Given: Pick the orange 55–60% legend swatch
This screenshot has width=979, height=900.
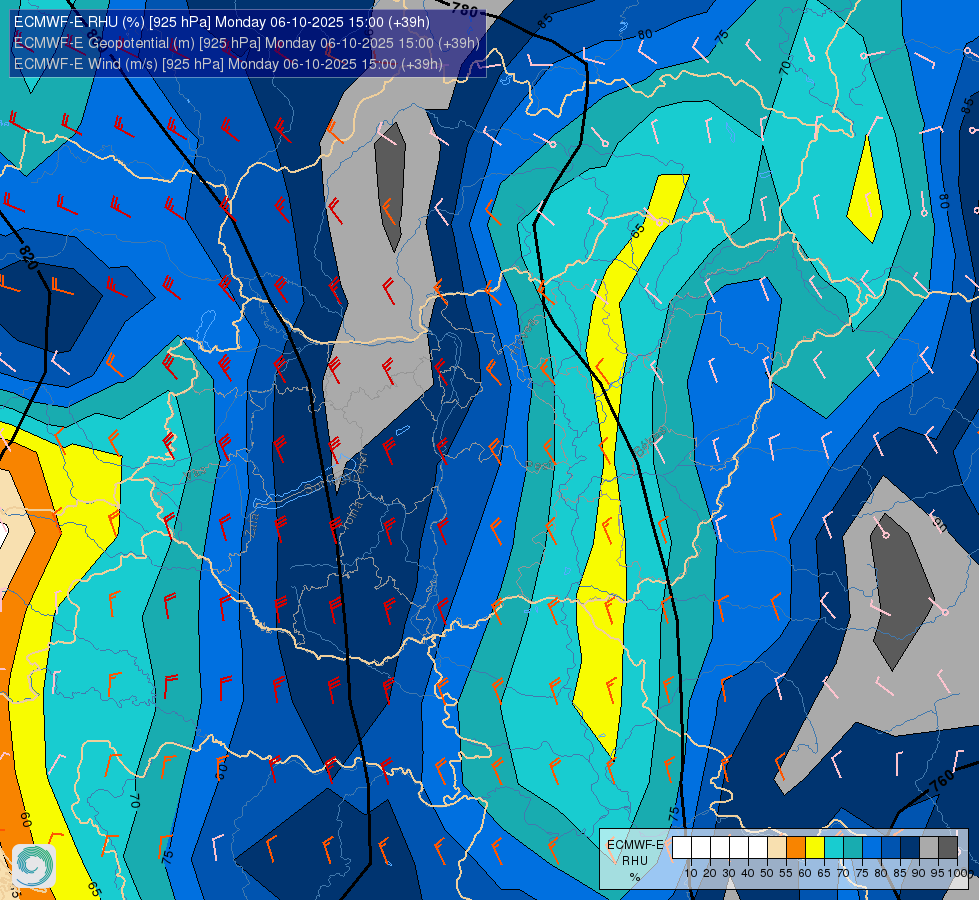Looking at the screenshot, I should (x=796, y=848).
